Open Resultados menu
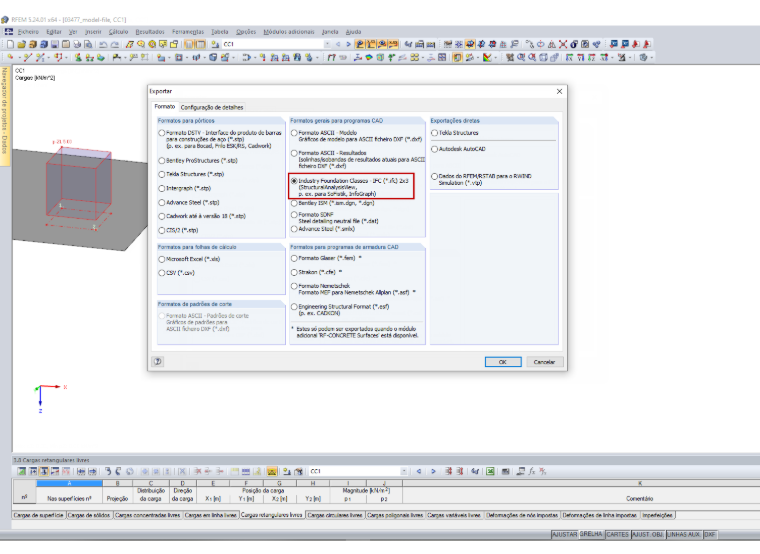 [x=150, y=32]
